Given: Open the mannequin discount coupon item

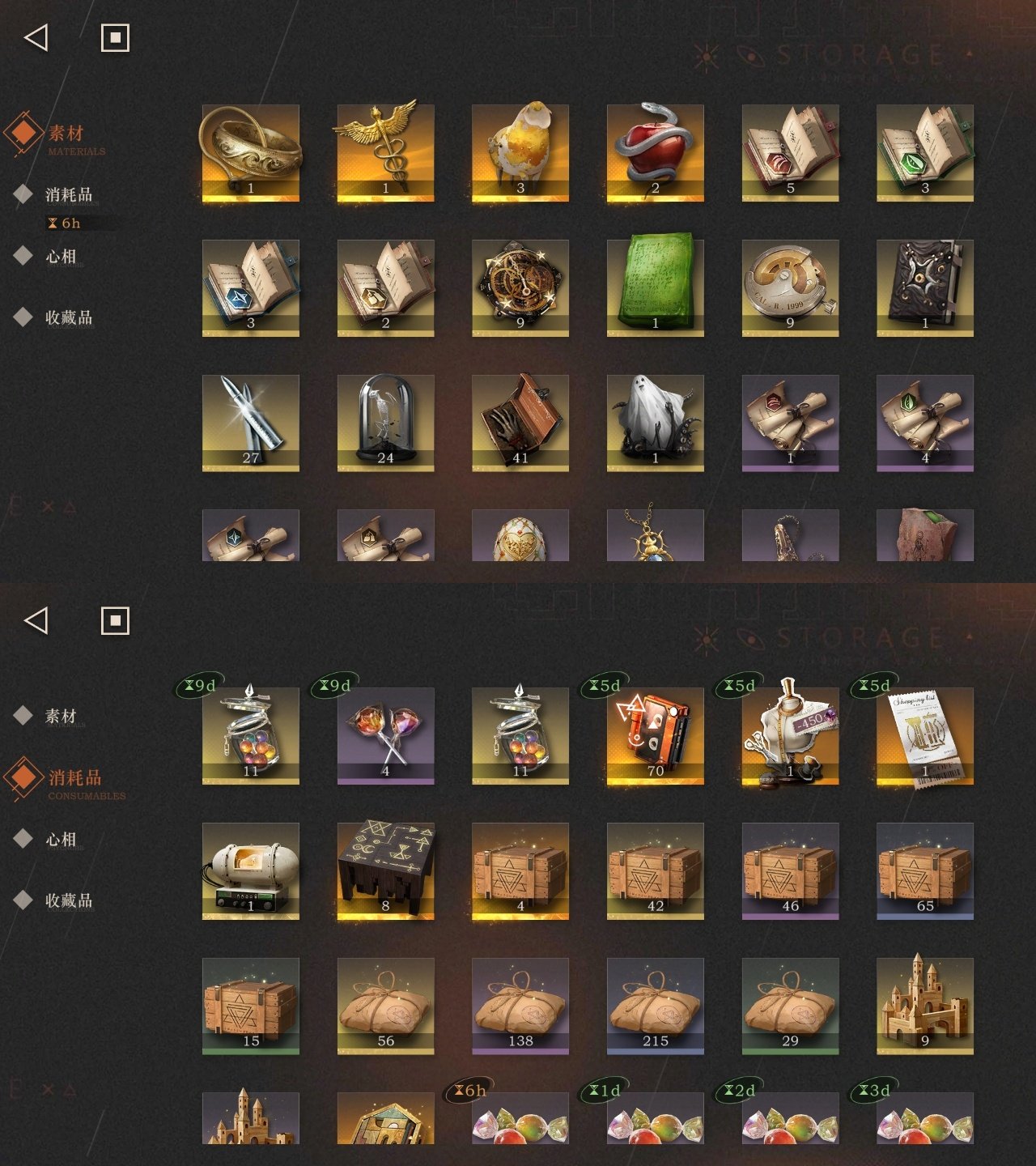Looking at the screenshot, I should (x=790, y=736).
